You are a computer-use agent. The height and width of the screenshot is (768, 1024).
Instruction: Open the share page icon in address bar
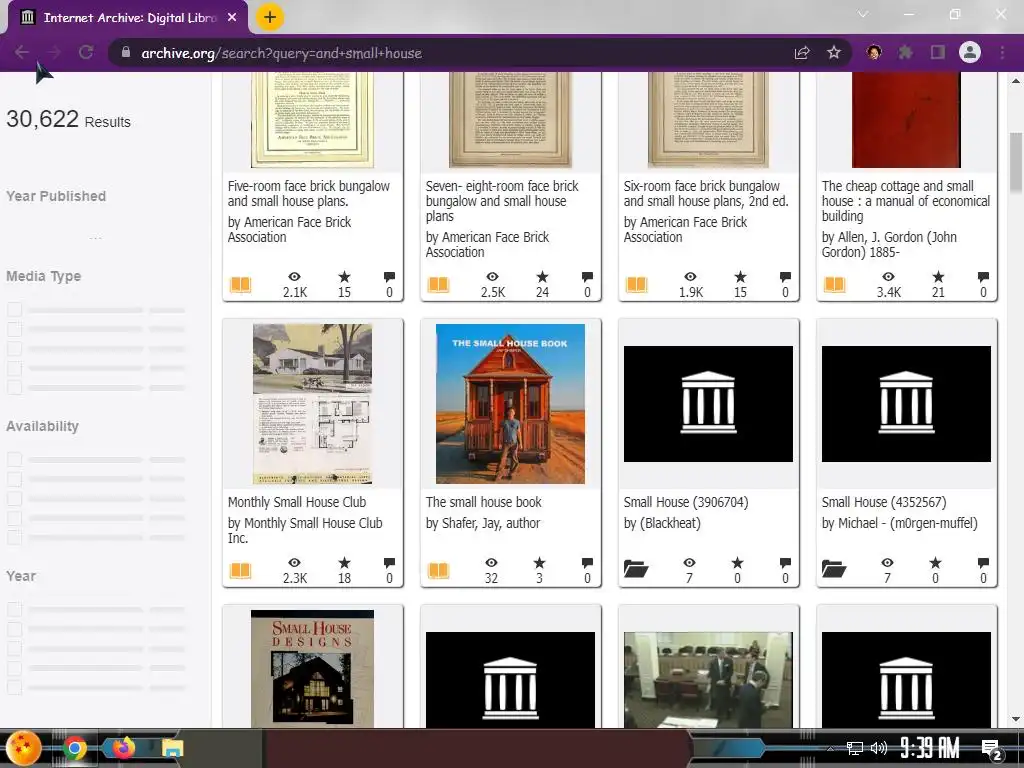(x=802, y=53)
